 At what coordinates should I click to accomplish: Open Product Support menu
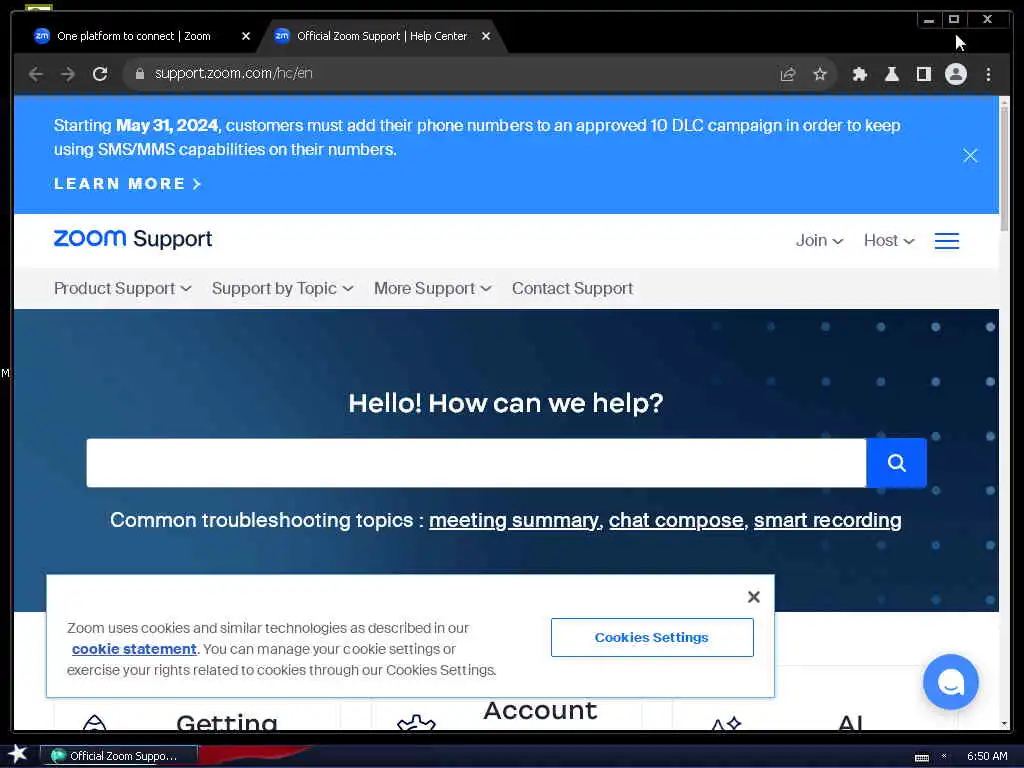pos(123,288)
